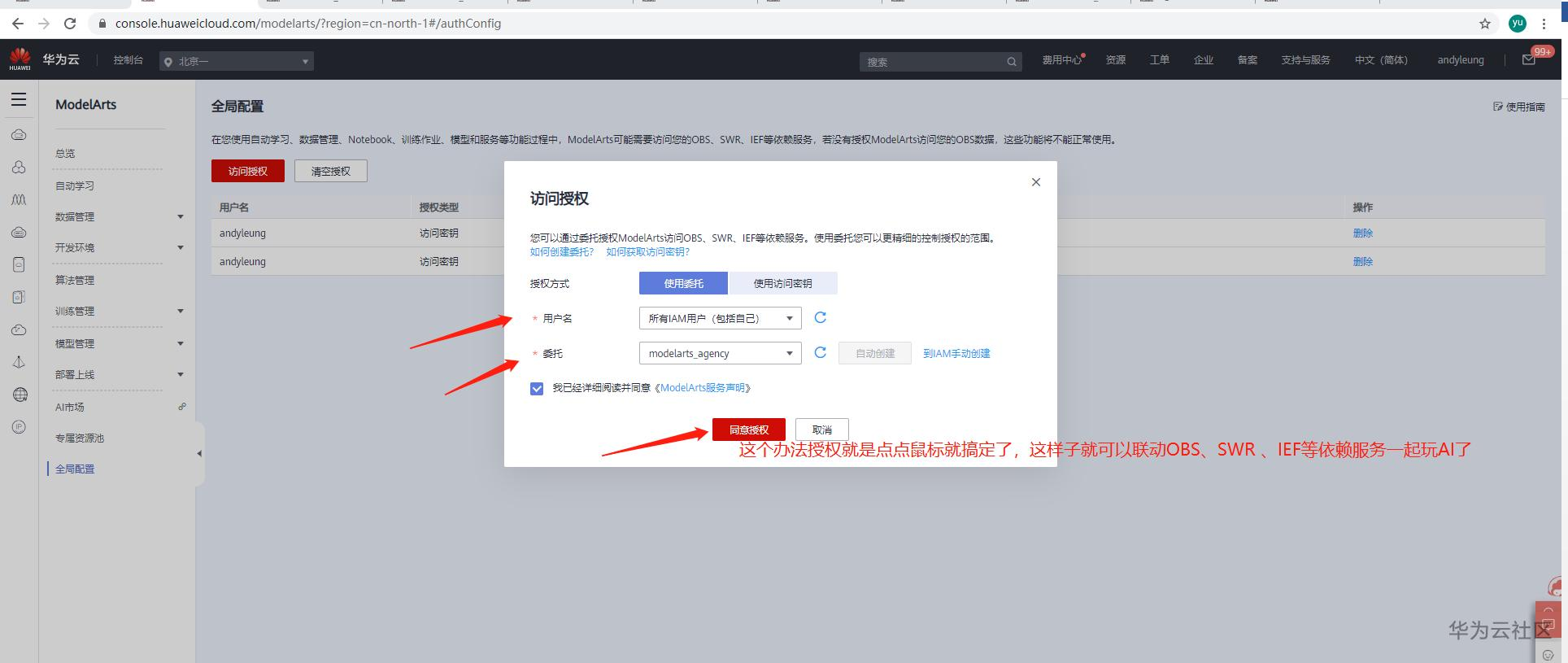
Task: Go back using the browser back arrow
Action: 18,24
